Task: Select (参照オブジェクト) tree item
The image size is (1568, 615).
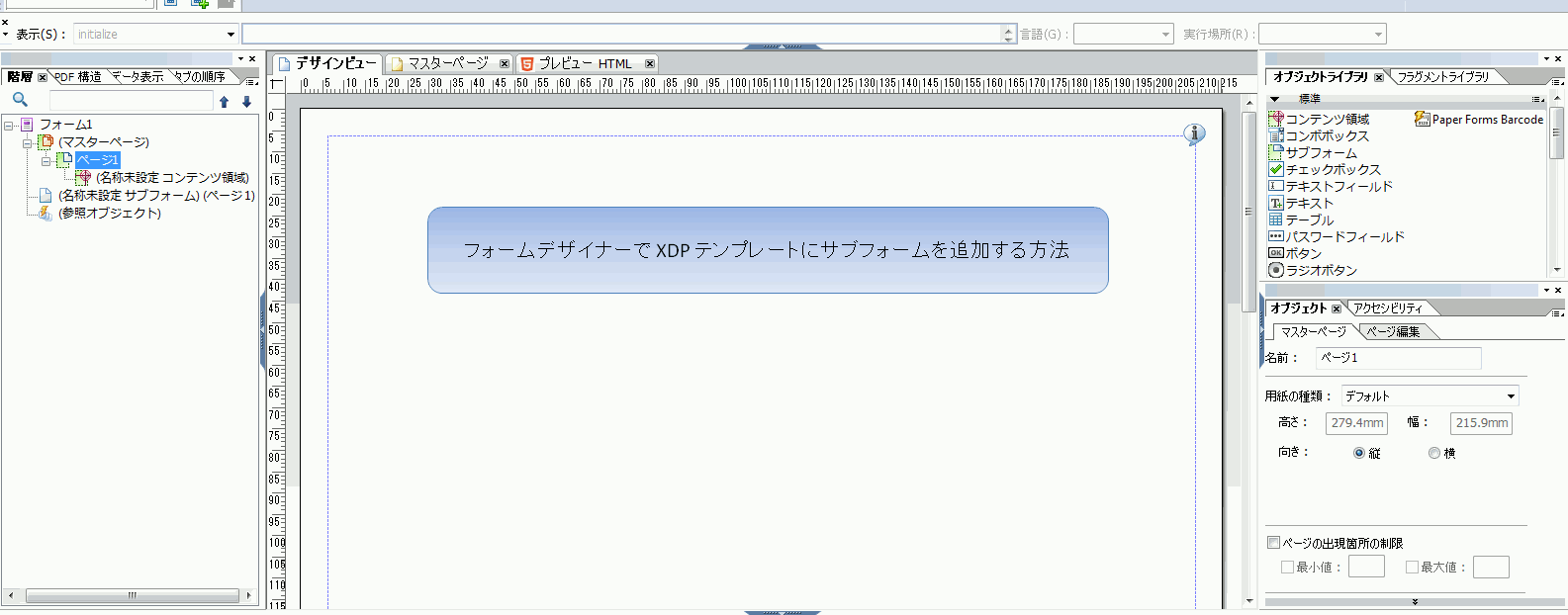Action: (x=109, y=214)
